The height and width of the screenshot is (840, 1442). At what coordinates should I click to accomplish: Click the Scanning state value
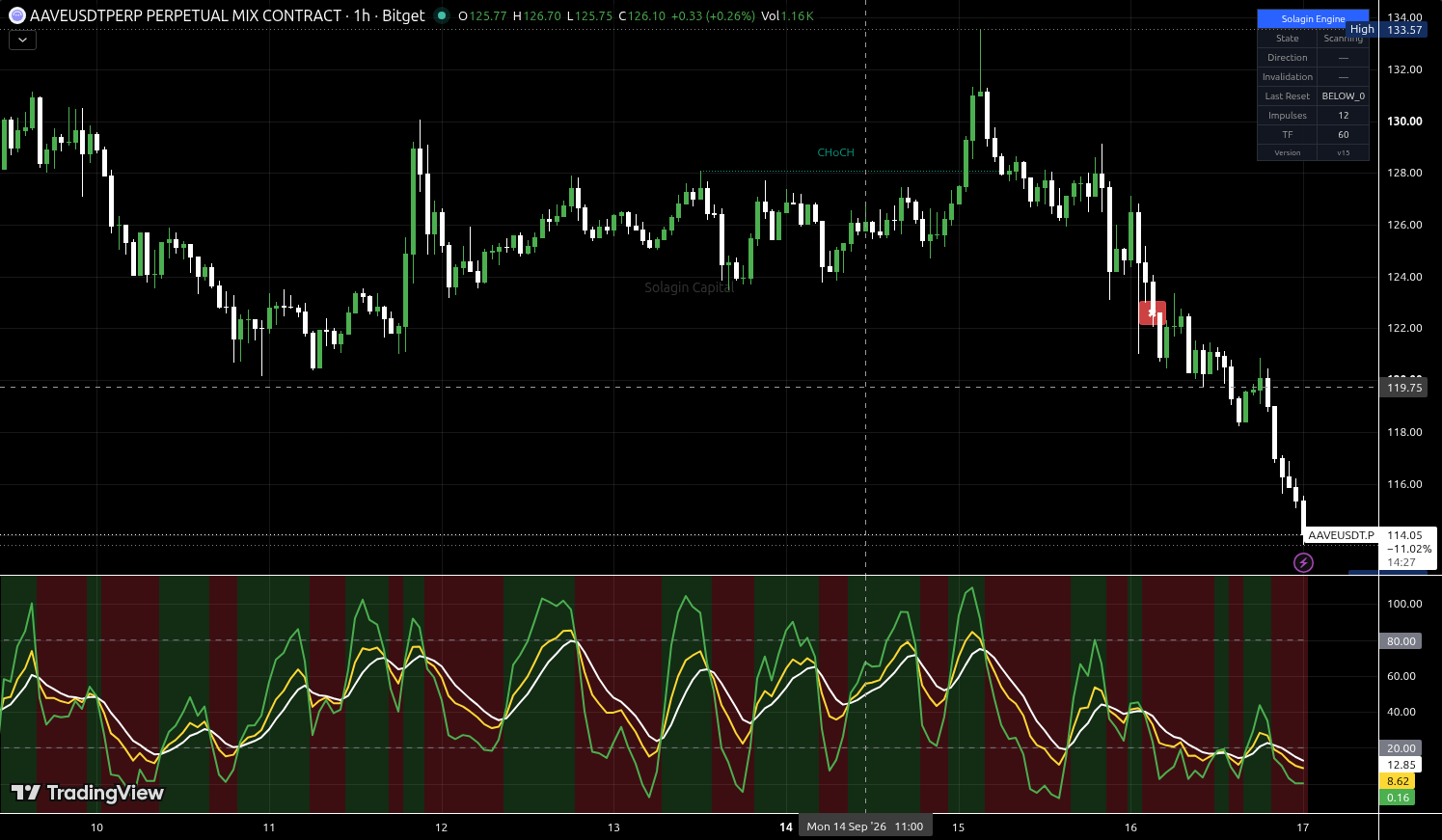click(1344, 39)
